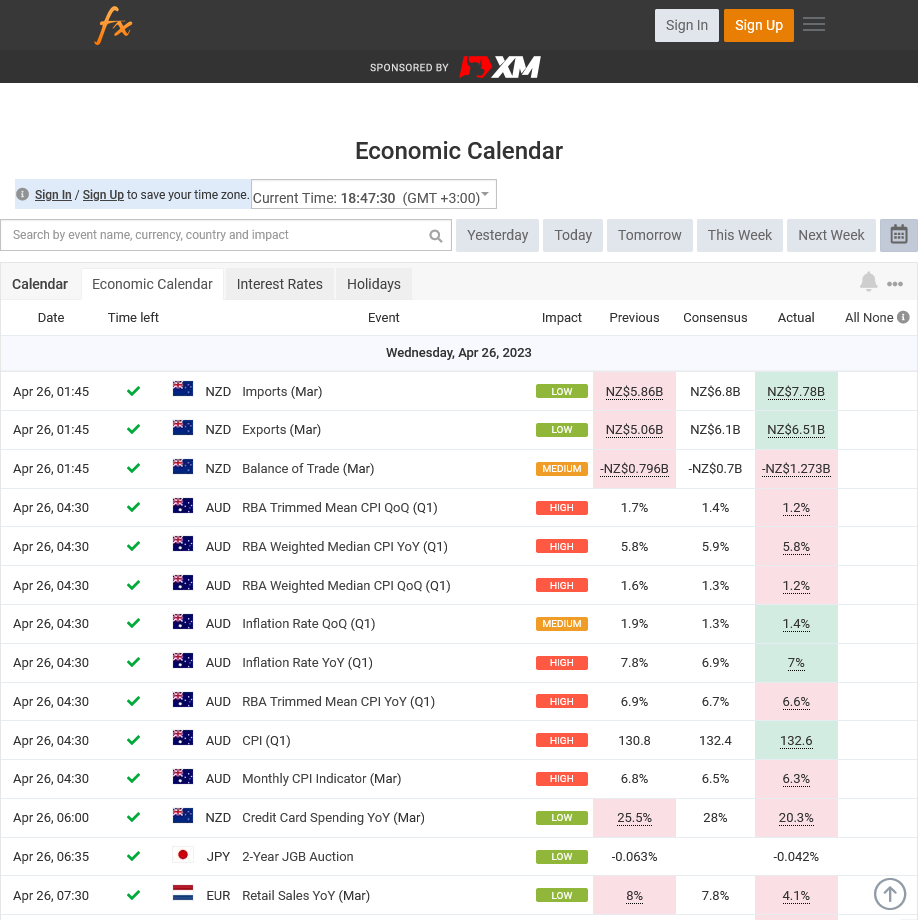Toggle the checkmark on AUD CPI (Q1) row

tap(133, 740)
